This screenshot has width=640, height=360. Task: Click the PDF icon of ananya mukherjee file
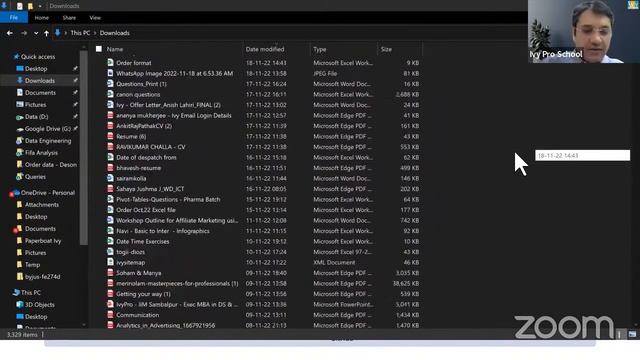[110, 115]
